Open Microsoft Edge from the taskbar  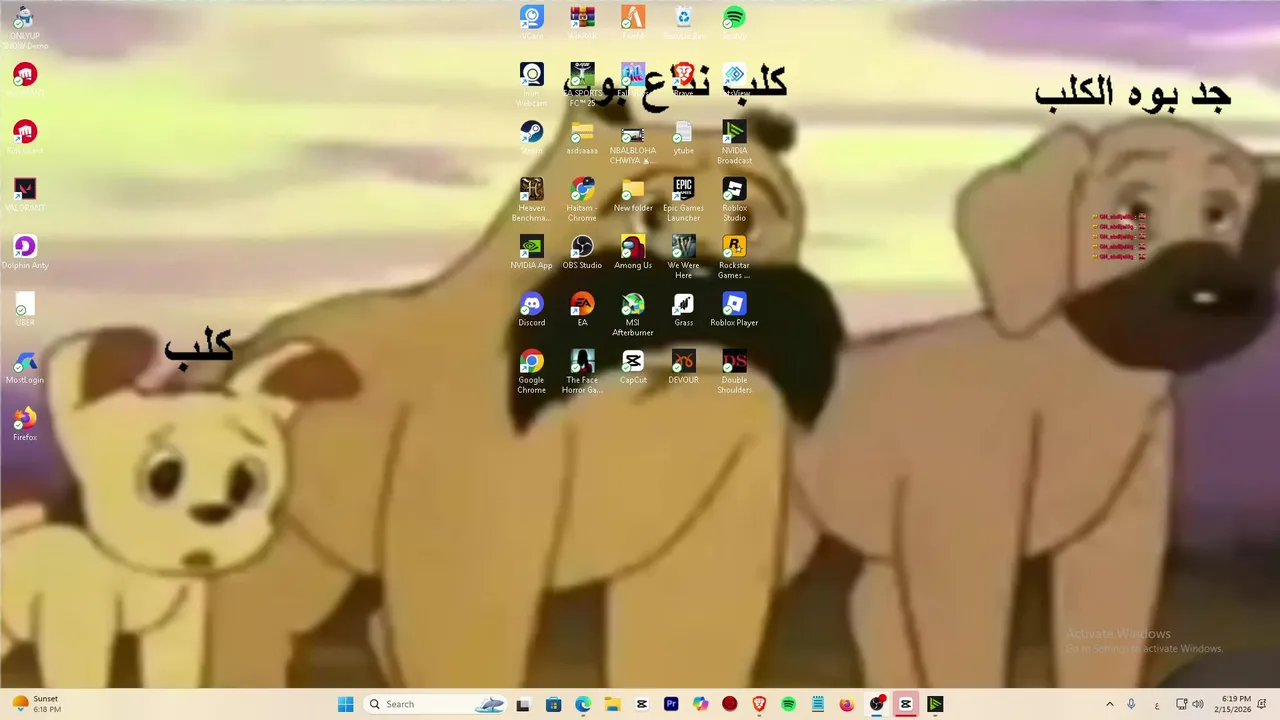click(x=583, y=704)
